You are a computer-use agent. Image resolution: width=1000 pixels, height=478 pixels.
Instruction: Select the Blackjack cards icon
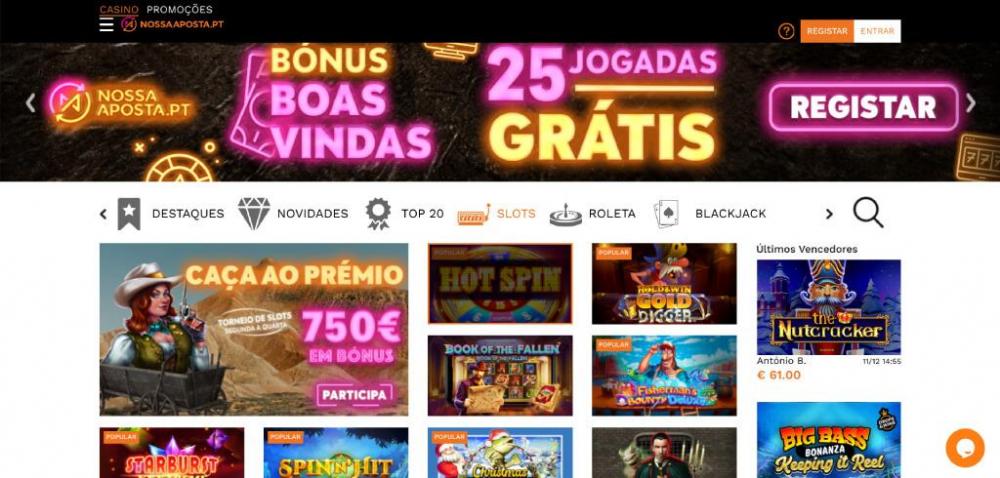(666, 214)
